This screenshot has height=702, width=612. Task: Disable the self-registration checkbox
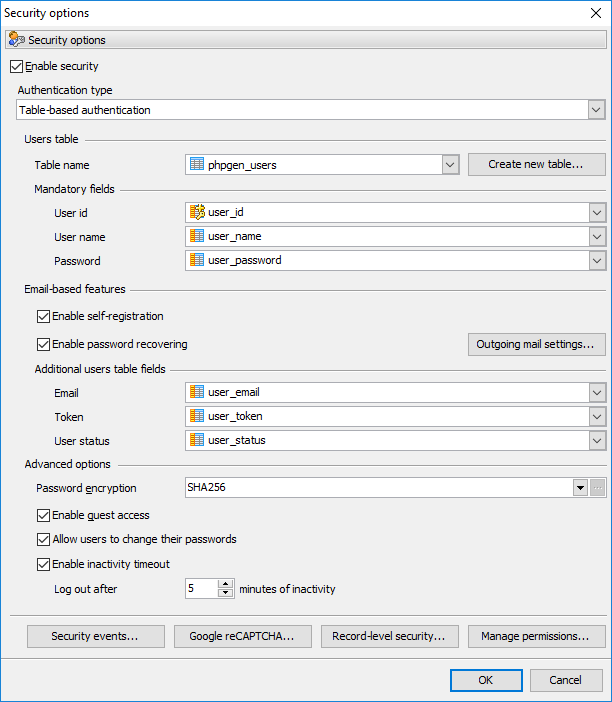pos(43,317)
